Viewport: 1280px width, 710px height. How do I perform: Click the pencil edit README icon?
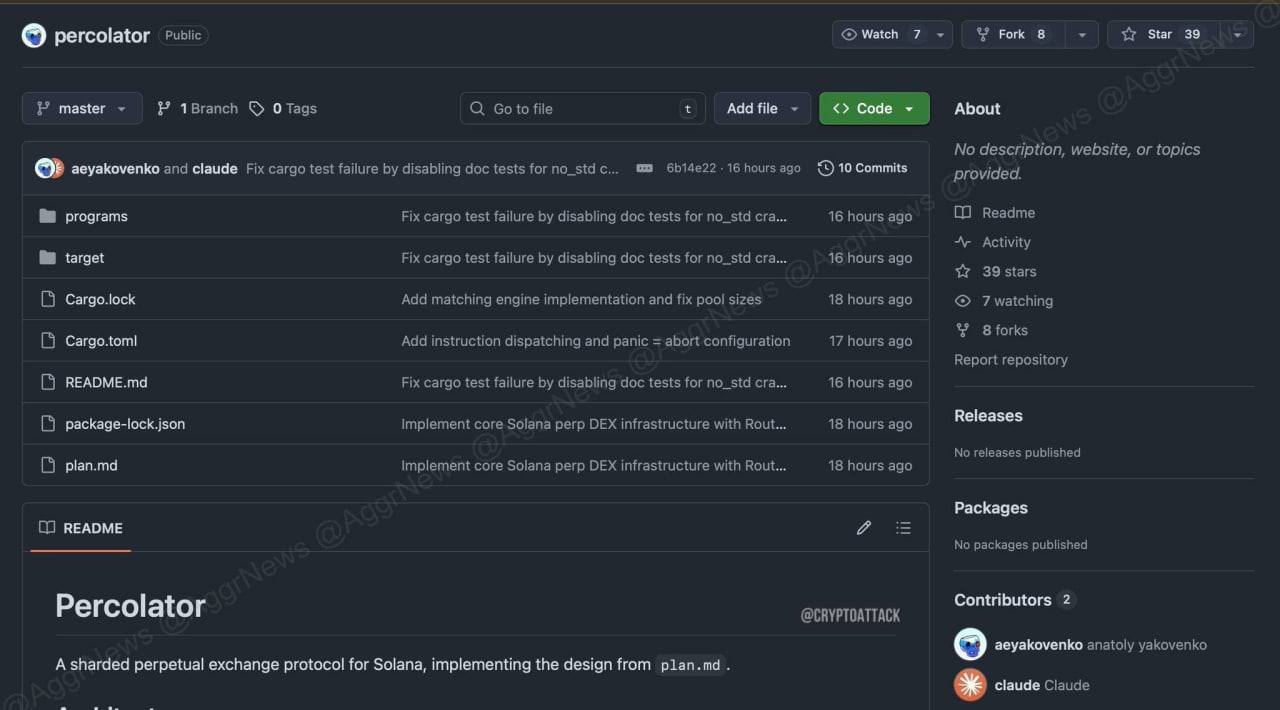[864, 528]
